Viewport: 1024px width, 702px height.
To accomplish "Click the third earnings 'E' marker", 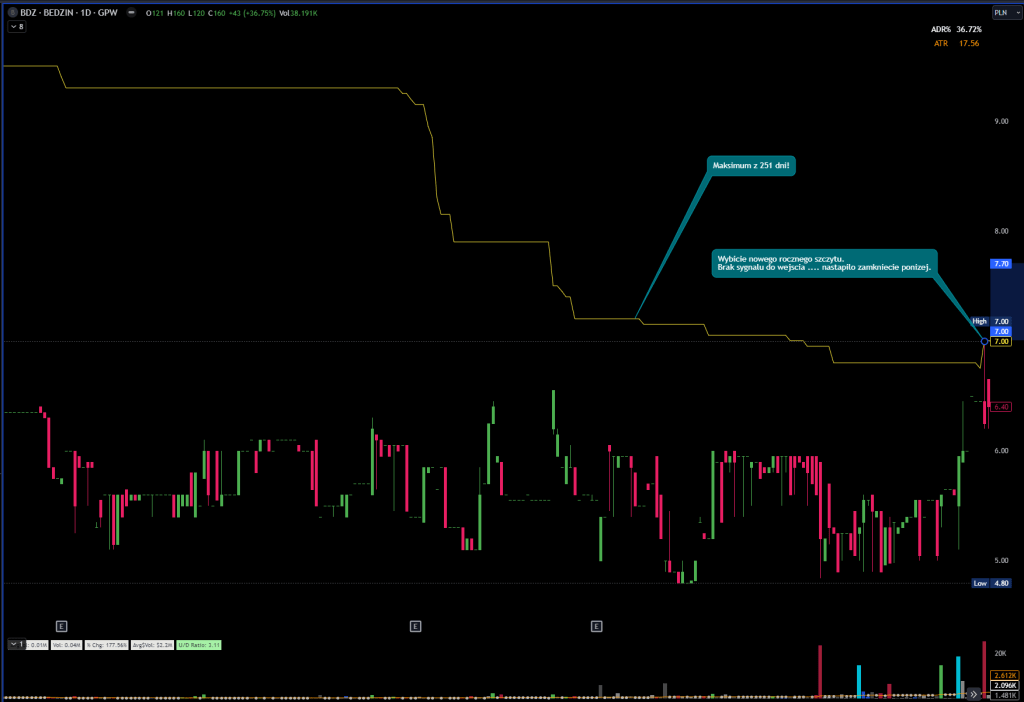I will coord(597,626).
